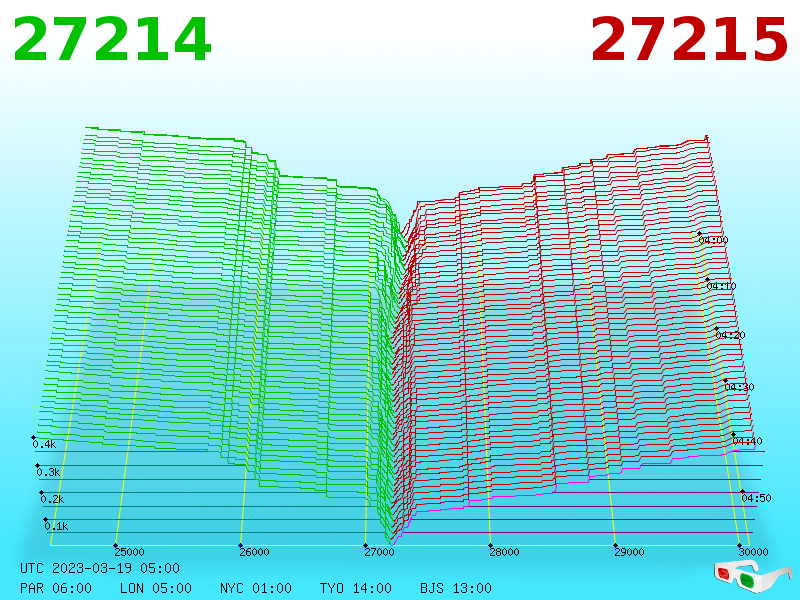
Task: Select the 29000 price axis label
Action: click(x=629, y=552)
